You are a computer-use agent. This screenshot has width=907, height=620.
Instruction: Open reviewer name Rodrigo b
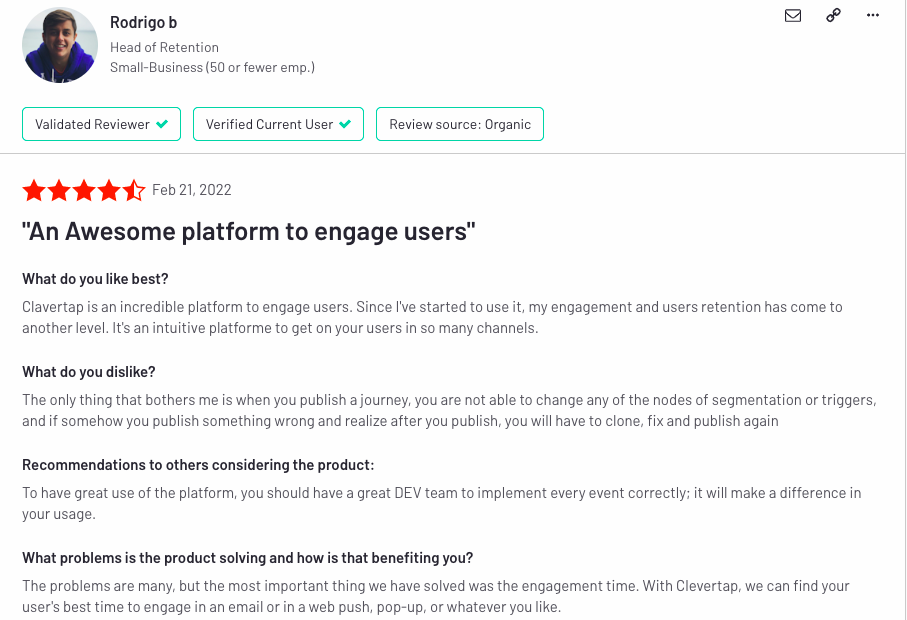pyautogui.click(x=143, y=23)
